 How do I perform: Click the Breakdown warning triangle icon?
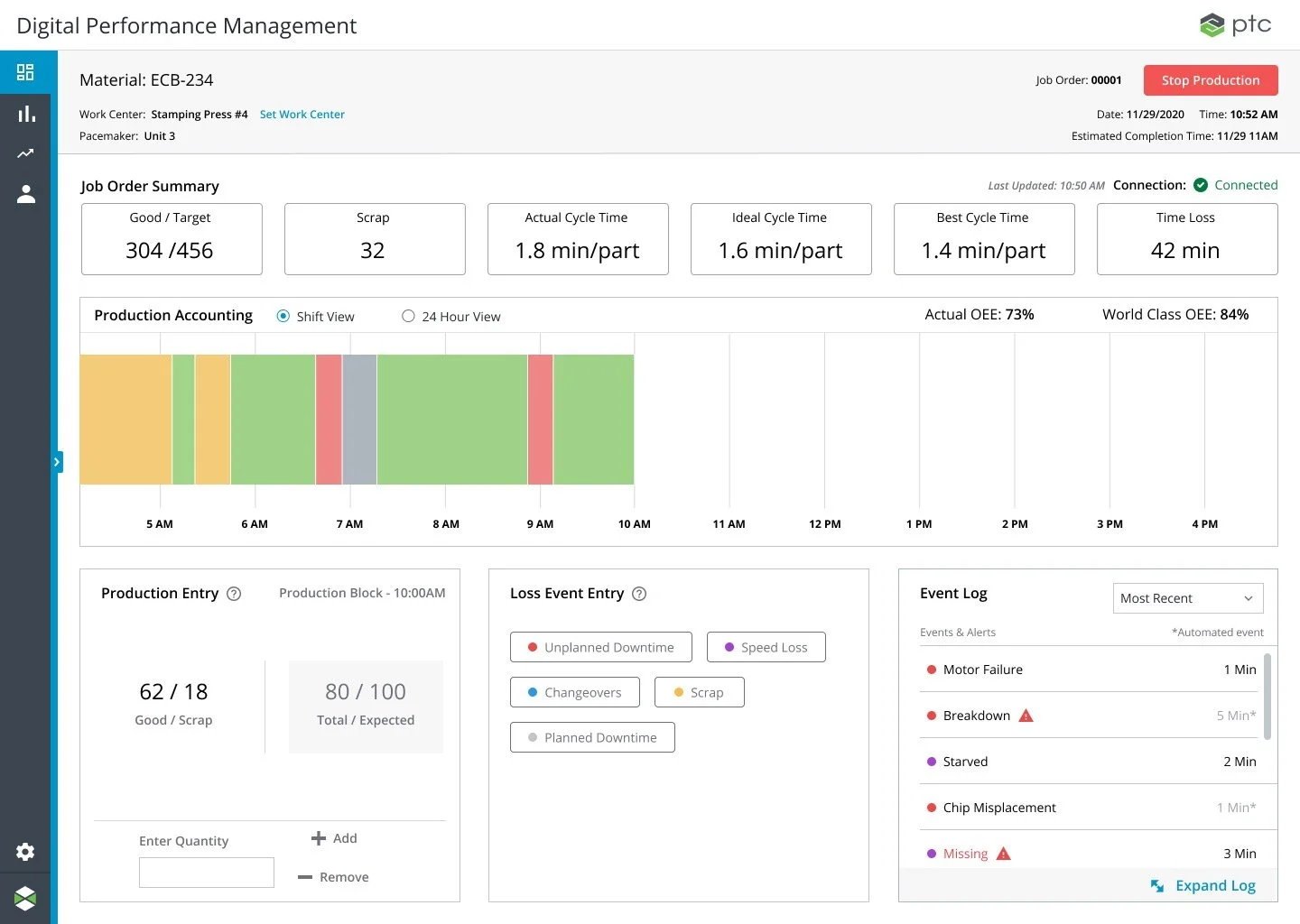[x=1026, y=716]
